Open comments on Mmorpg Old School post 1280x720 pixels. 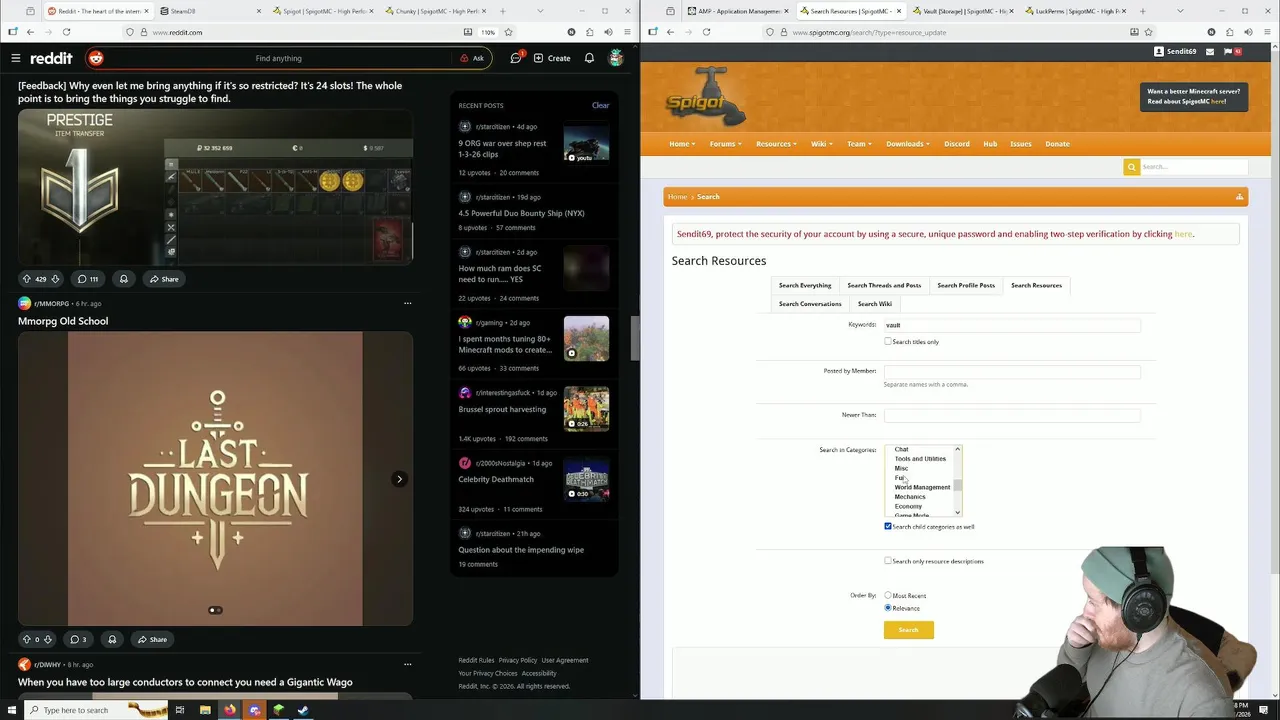(77, 639)
